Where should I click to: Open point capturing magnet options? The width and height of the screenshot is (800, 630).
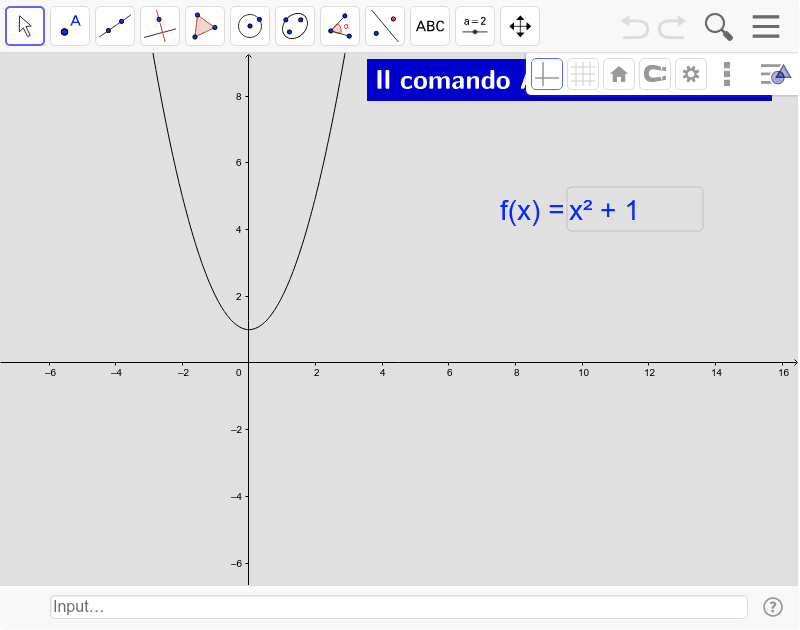tap(655, 74)
